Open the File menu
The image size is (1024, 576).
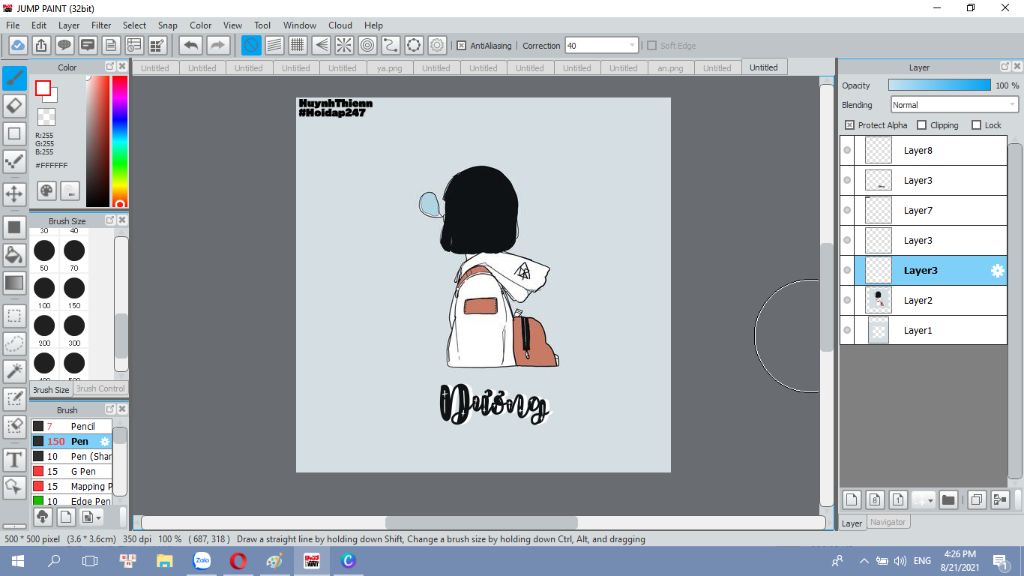tap(13, 25)
